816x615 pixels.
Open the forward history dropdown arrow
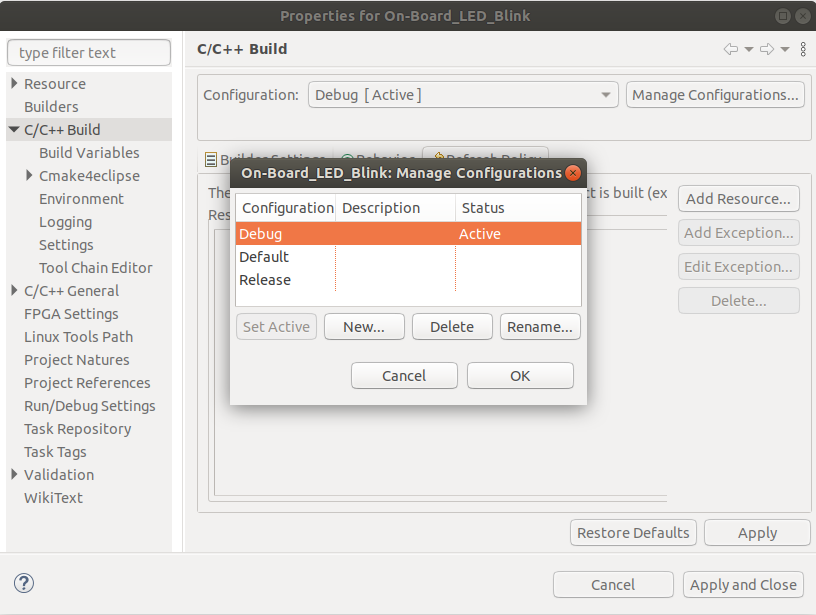pos(785,49)
